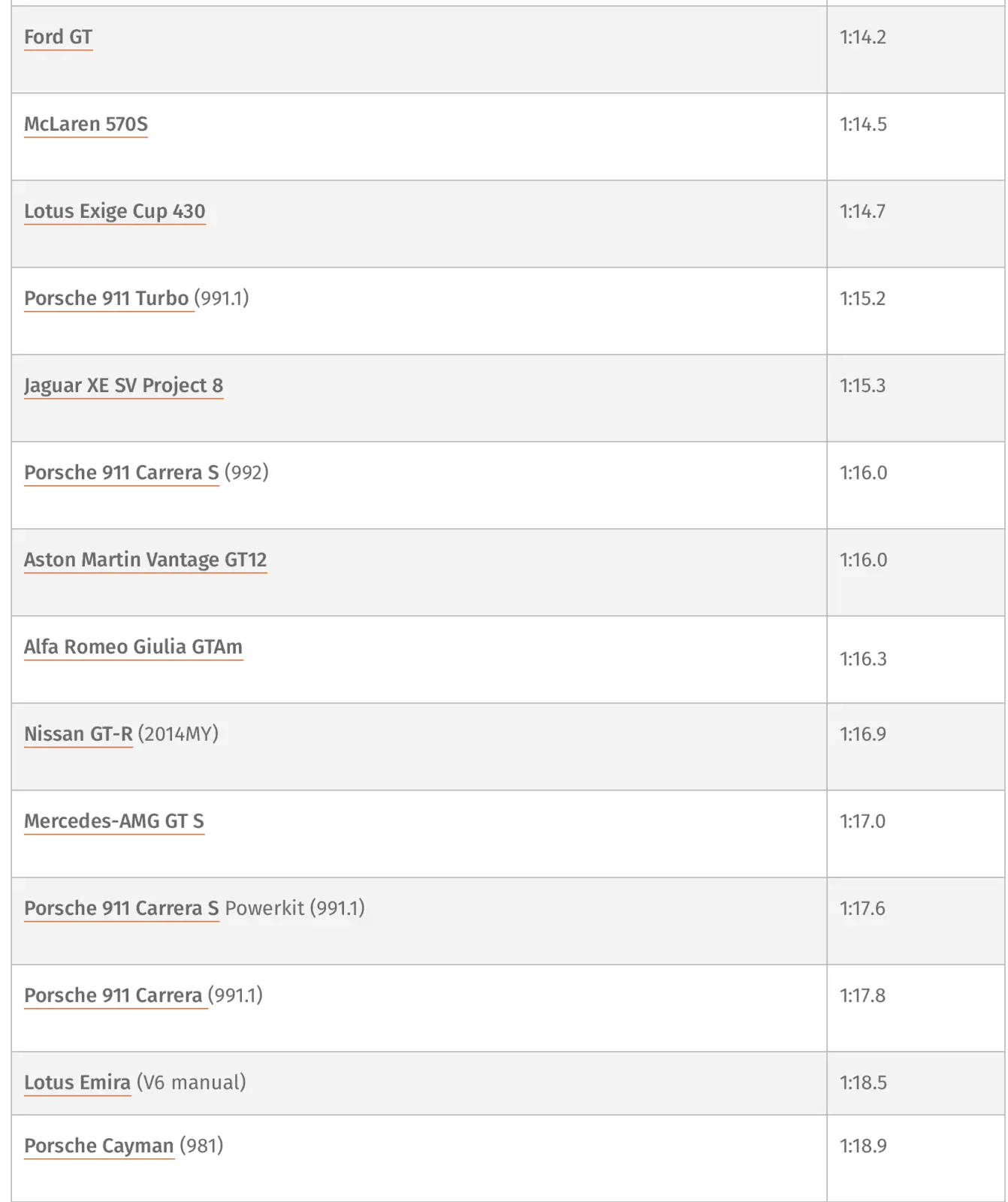Select the 1:18.9 lap time cell
Viewport: 1008px width, 1202px height.
(x=863, y=1146)
